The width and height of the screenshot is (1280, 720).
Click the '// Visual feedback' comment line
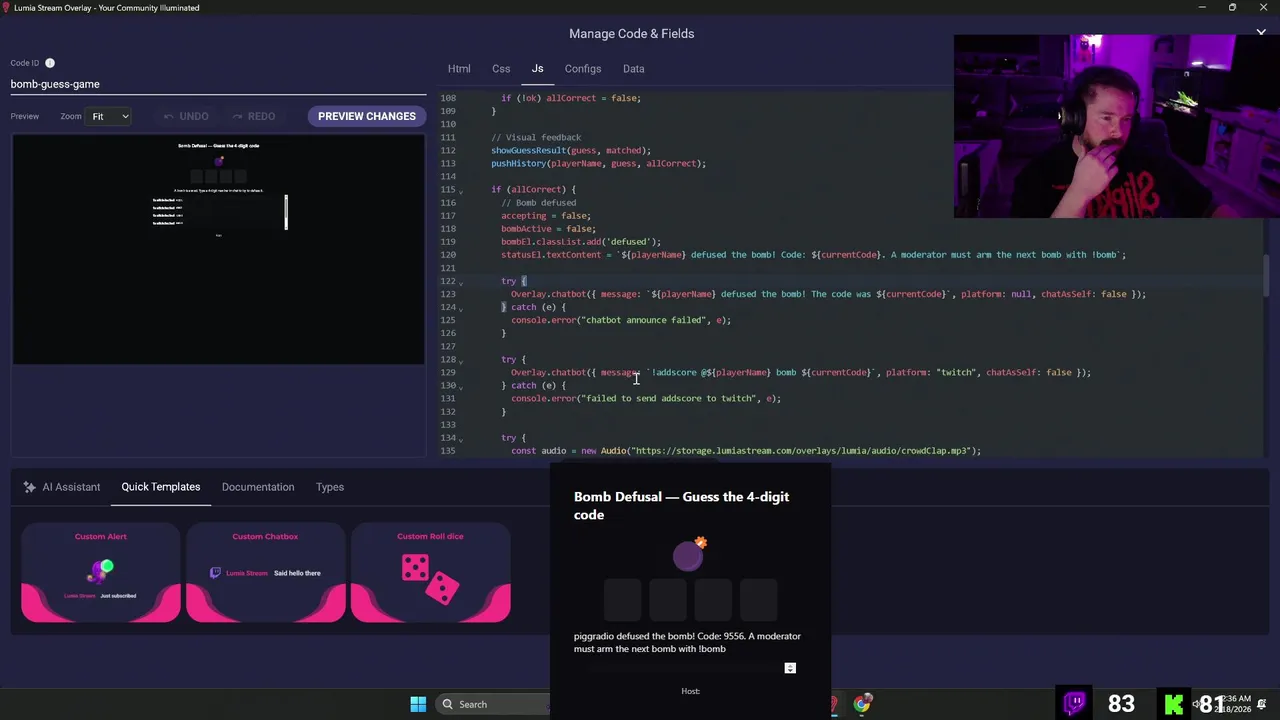(536, 138)
